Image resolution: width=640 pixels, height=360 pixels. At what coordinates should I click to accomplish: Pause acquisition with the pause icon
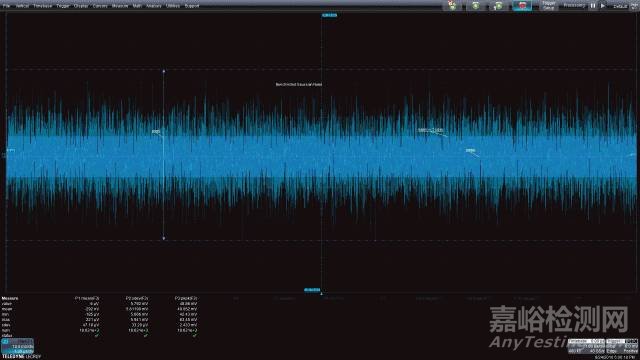pyautogui.click(x=593, y=6)
